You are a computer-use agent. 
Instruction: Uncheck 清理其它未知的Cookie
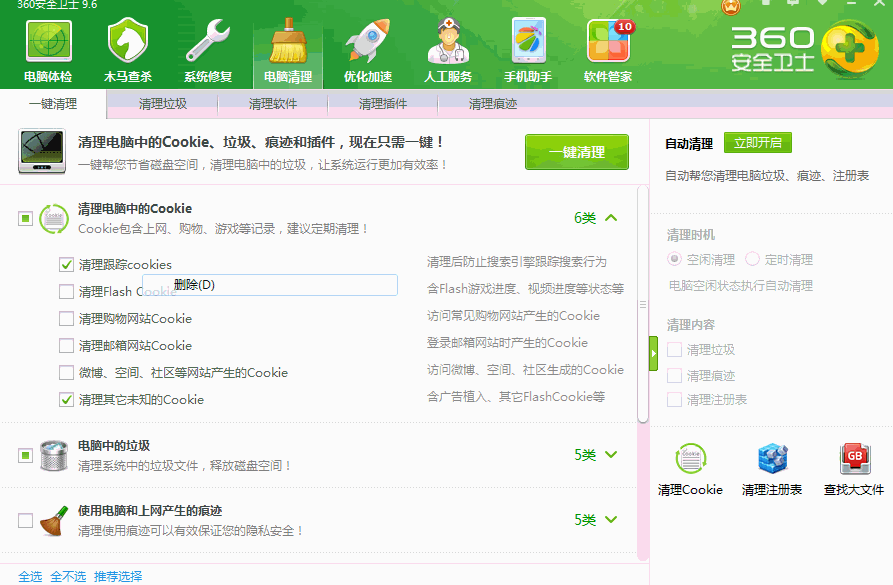(67, 400)
